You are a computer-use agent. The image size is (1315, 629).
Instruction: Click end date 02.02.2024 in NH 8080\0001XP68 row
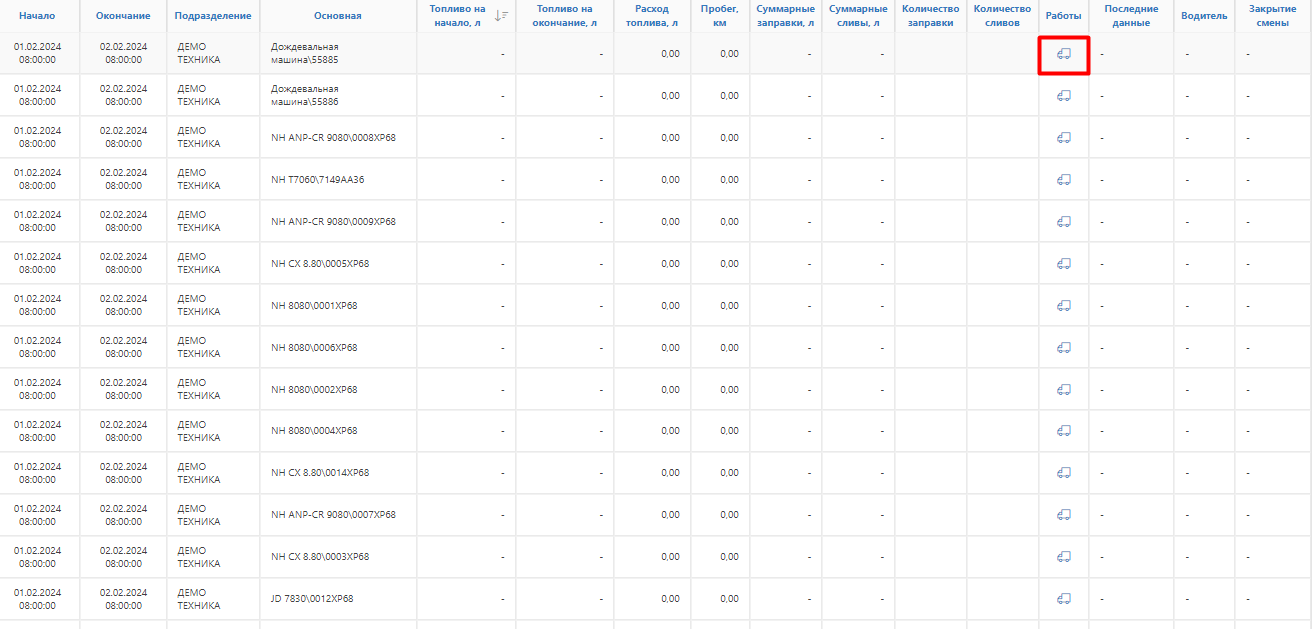click(123, 299)
